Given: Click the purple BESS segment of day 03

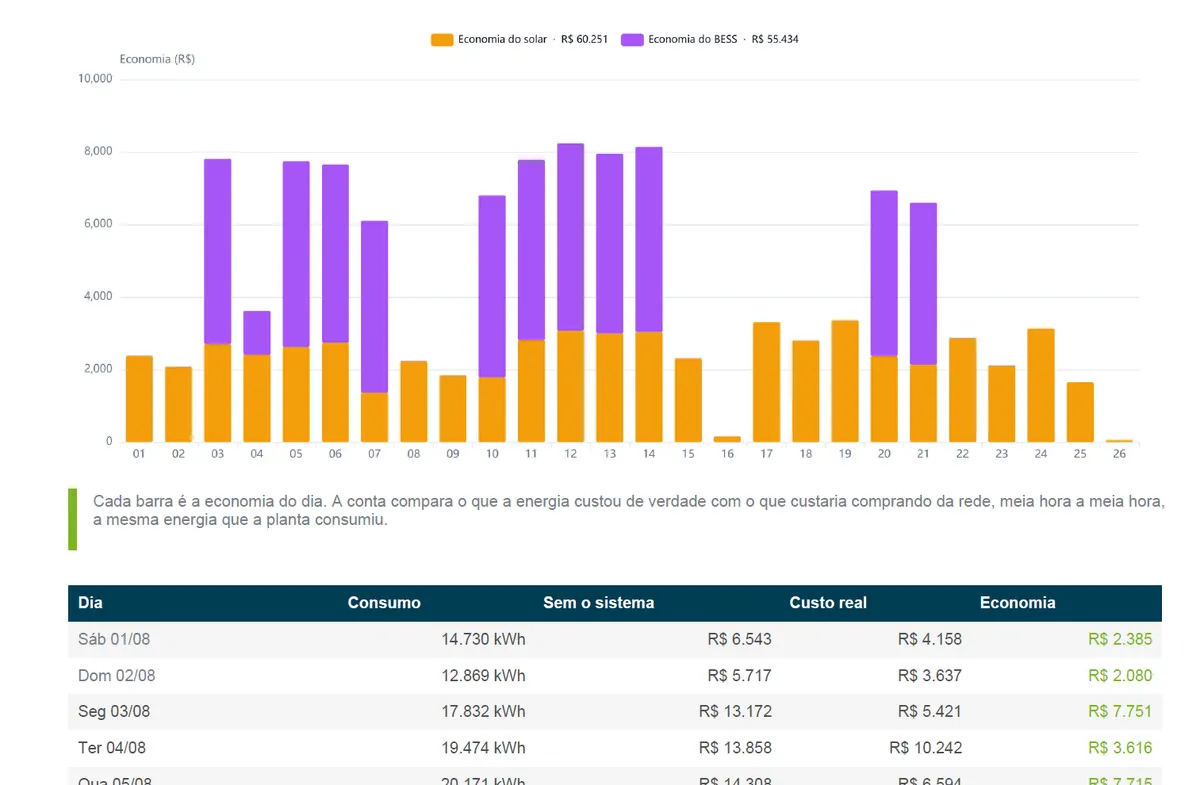Looking at the screenshot, I should coord(217,252).
